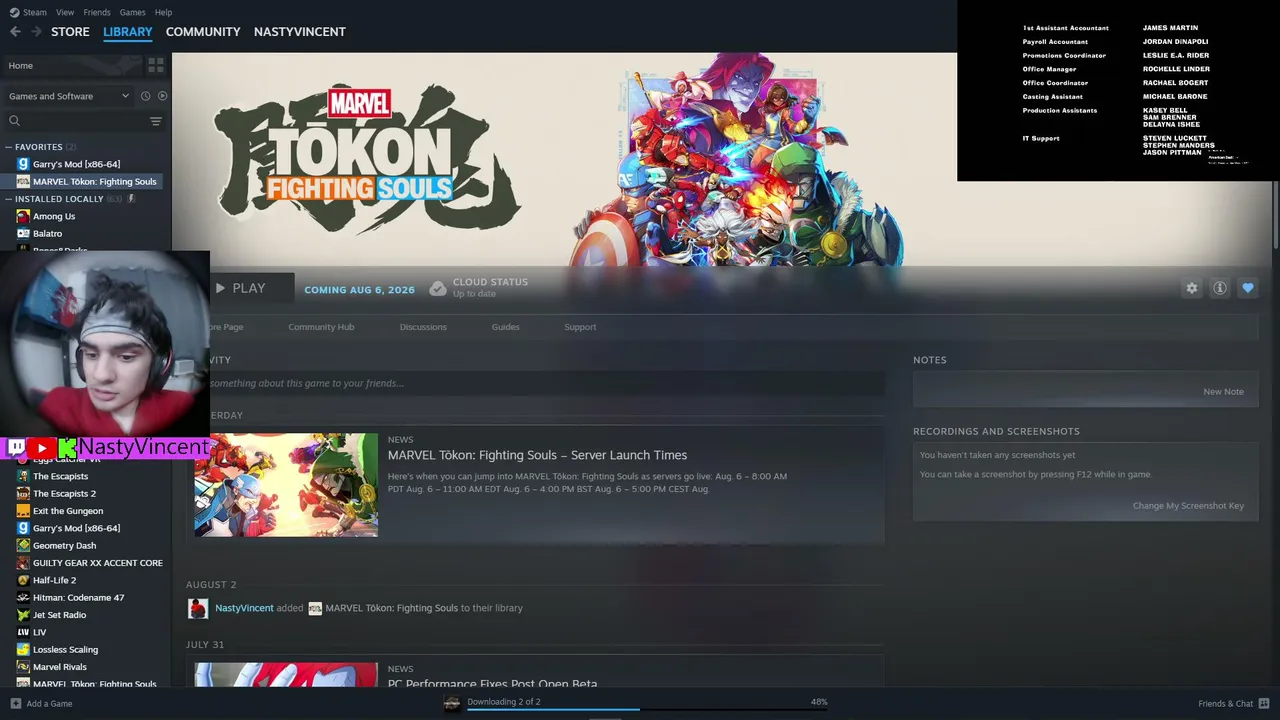Open NastyVincent profile link in activity
The image size is (1280, 720).
(244, 608)
